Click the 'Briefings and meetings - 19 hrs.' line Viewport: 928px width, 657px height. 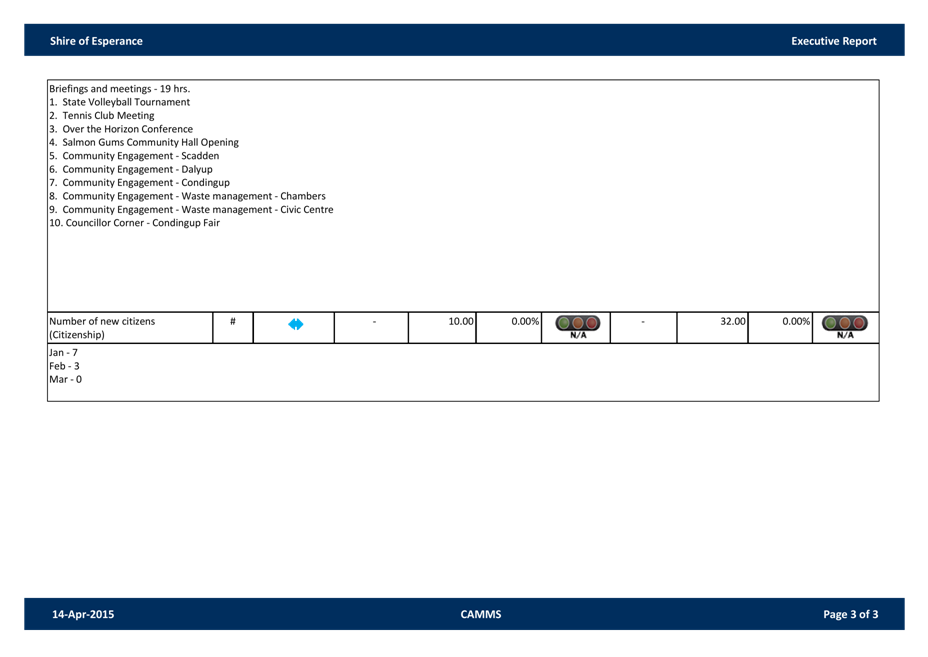[x=112, y=88]
